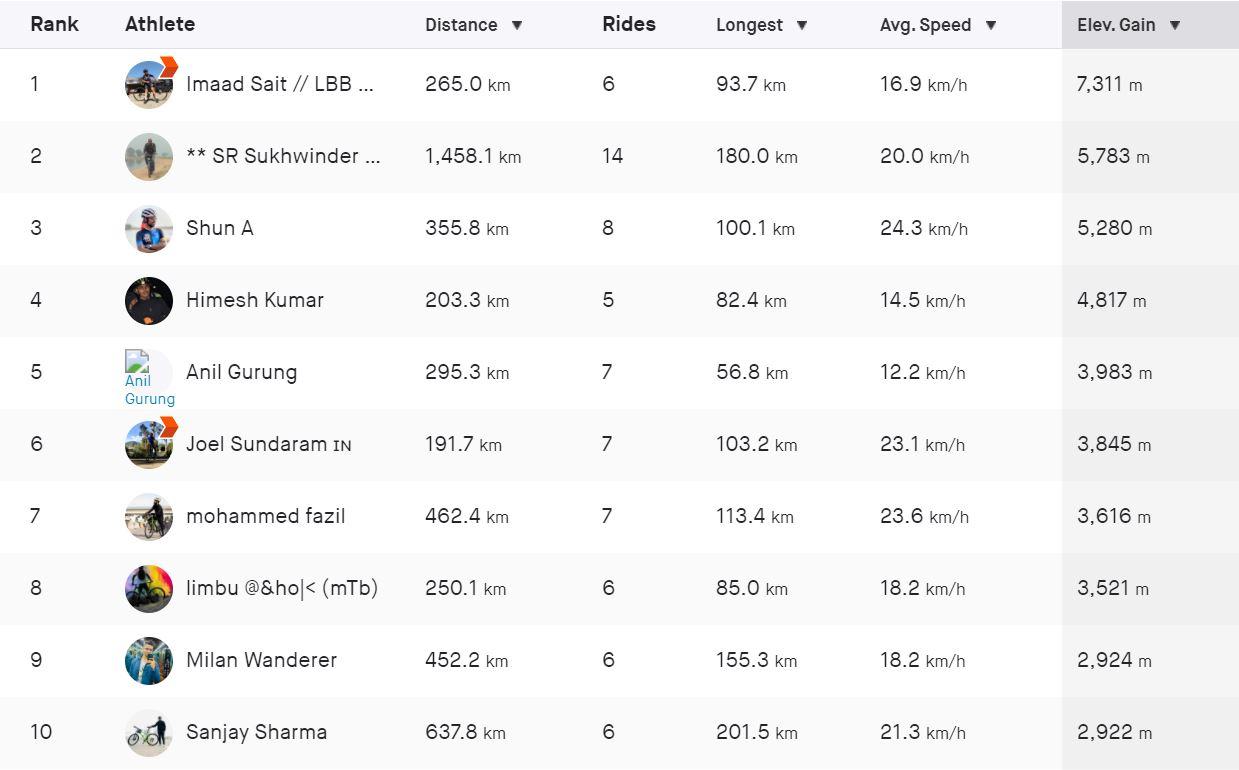Open Imaad Sait's profile avatar
This screenshot has height=770, width=1239.
click(x=149, y=85)
